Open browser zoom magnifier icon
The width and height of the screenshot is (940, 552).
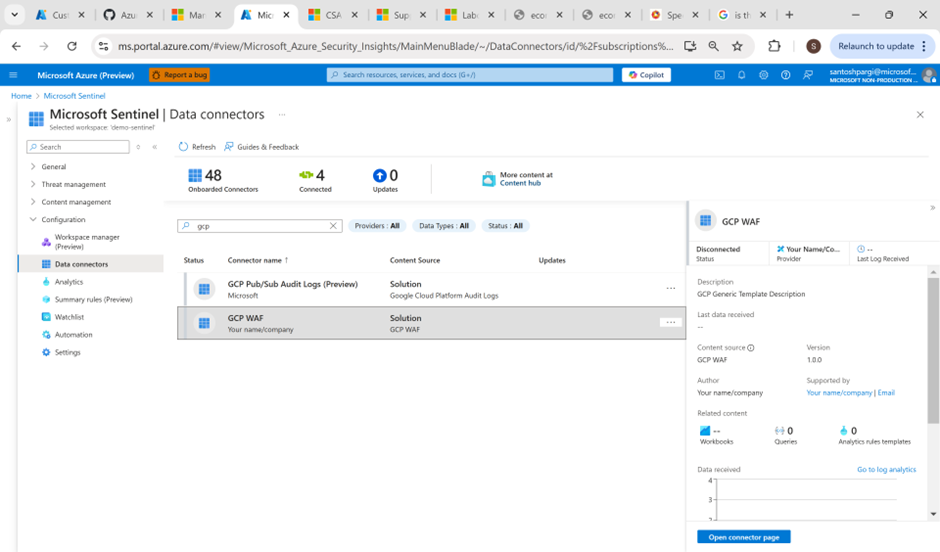coord(713,46)
